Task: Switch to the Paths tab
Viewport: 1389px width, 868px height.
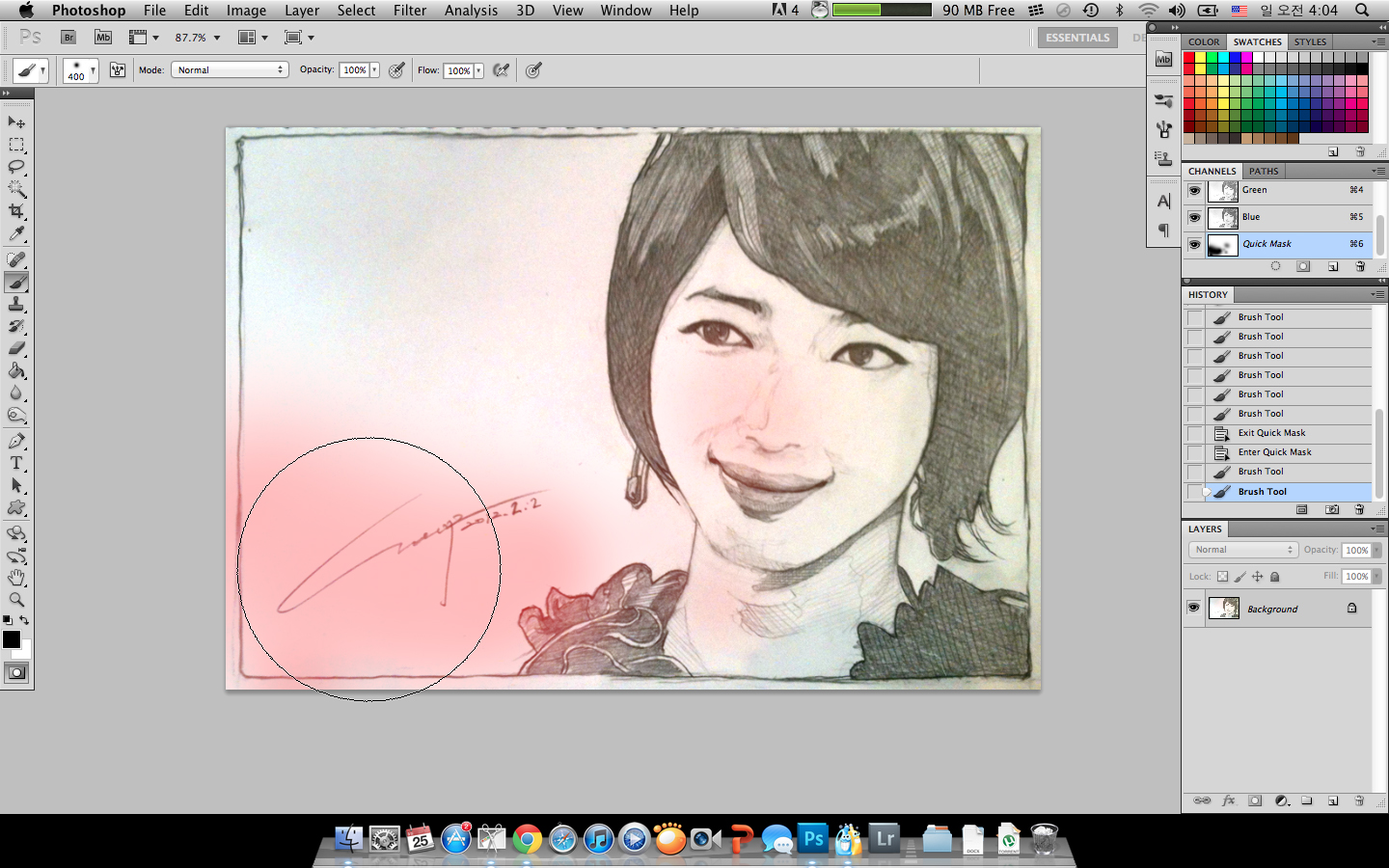Action: tap(1264, 171)
